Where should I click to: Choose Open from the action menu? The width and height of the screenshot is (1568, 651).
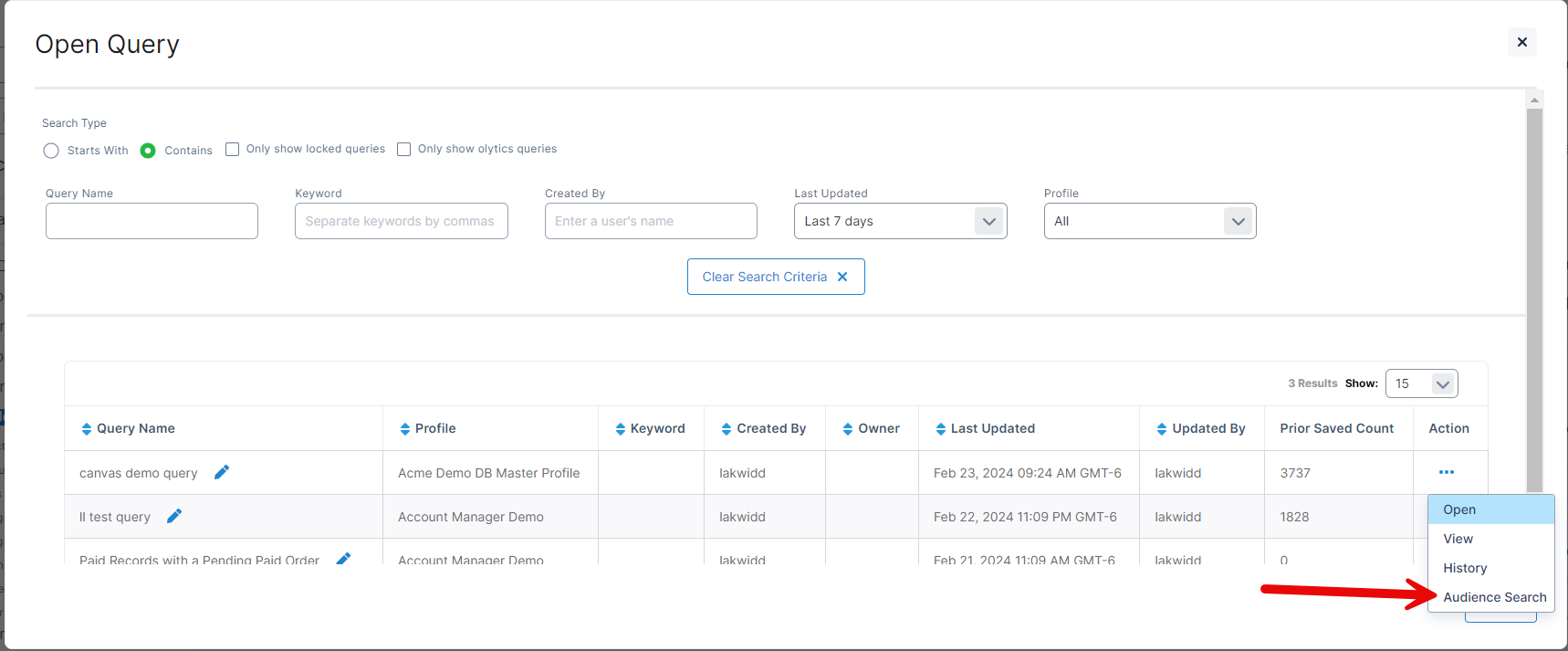[1459, 509]
